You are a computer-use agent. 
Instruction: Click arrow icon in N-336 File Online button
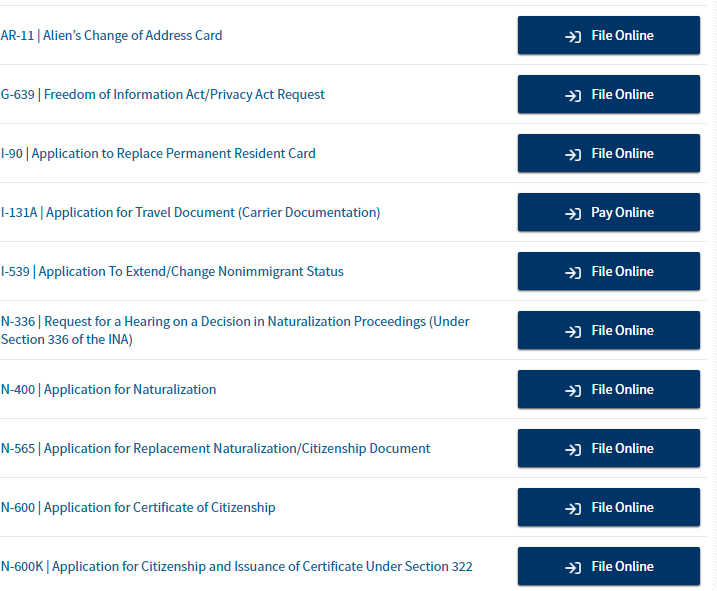pyautogui.click(x=573, y=332)
